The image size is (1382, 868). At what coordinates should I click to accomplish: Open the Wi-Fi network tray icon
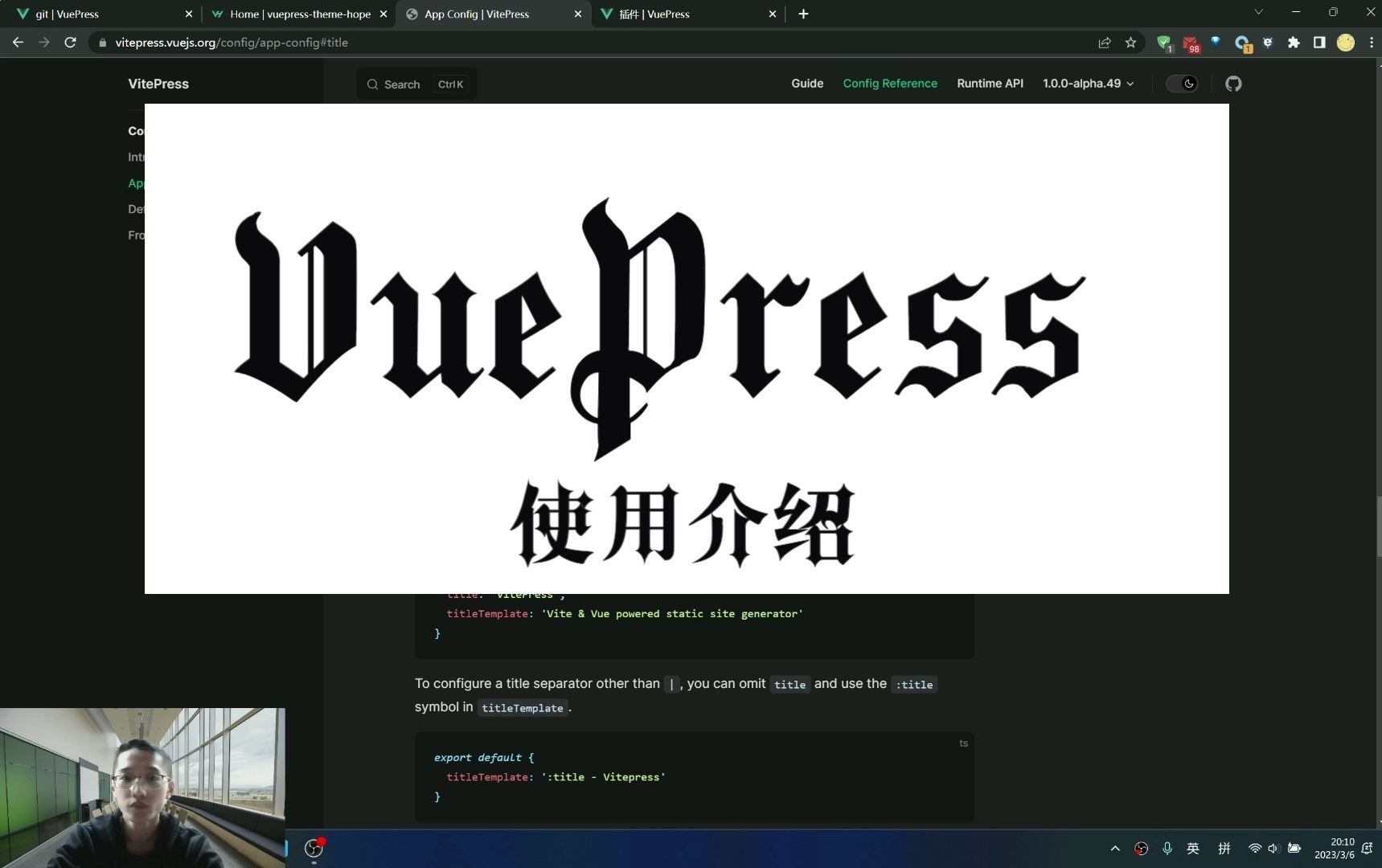(1254, 848)
